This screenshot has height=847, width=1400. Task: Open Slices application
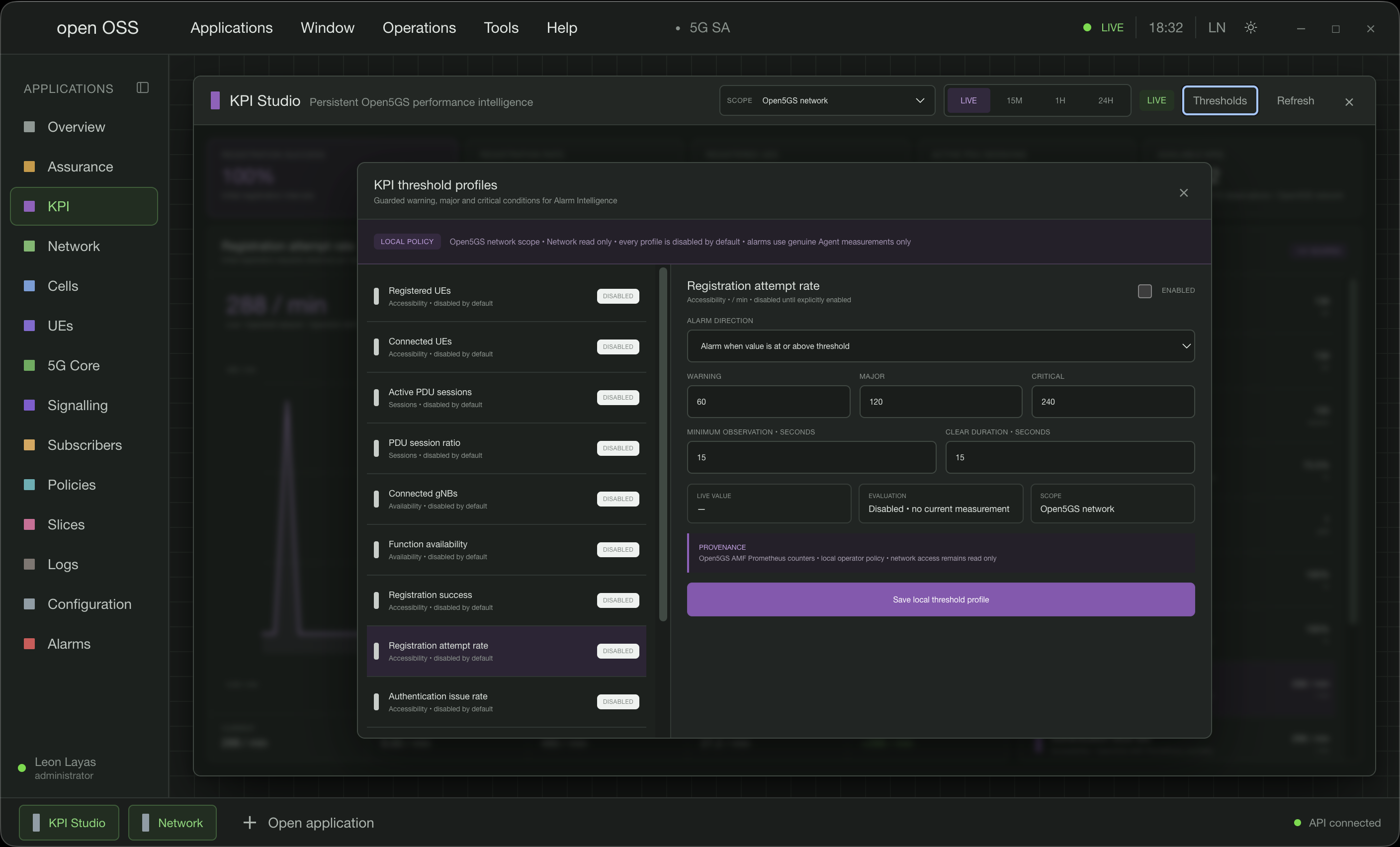[84, 524]
